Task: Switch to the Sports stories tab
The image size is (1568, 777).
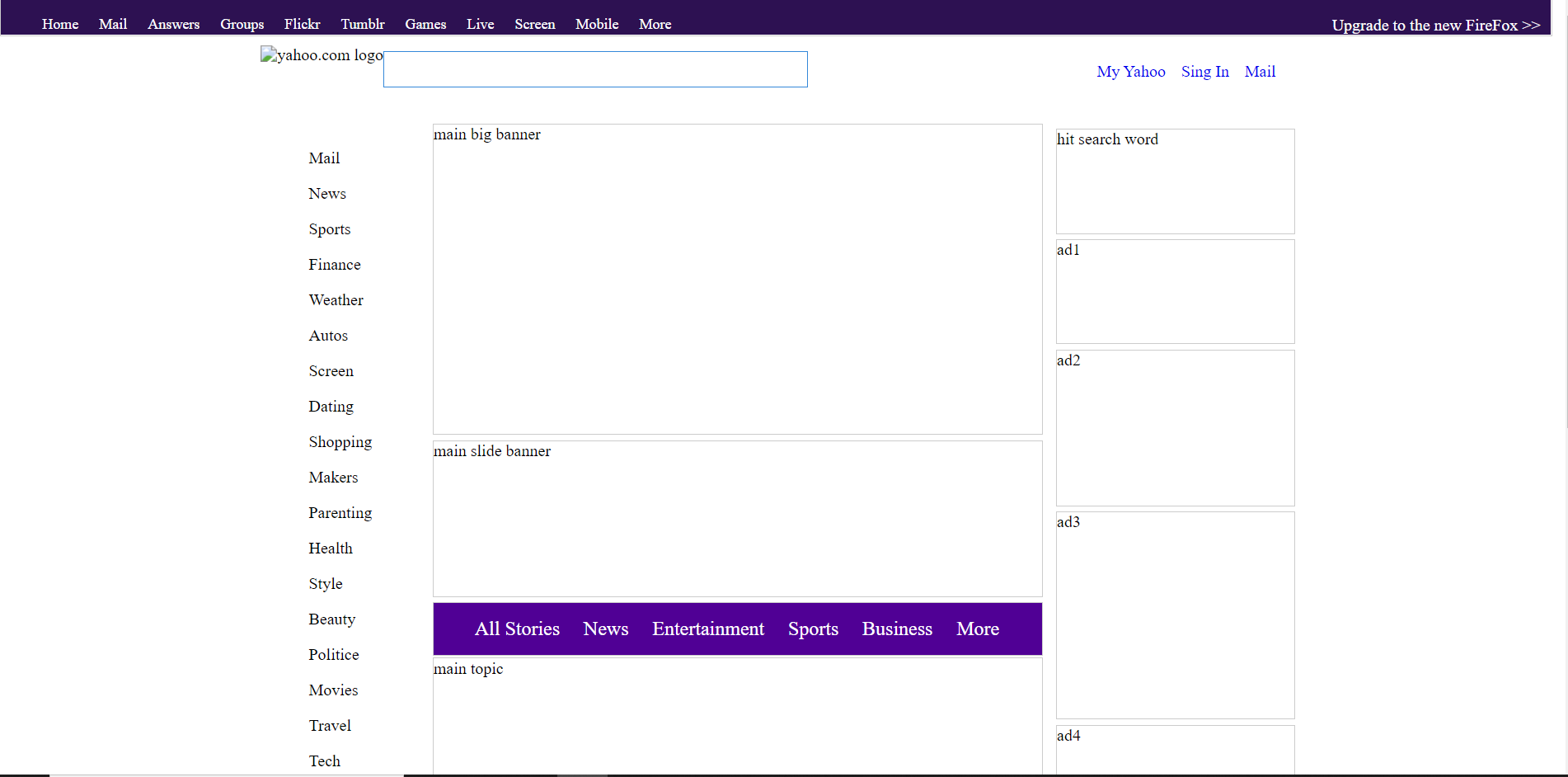Action: 813,629
